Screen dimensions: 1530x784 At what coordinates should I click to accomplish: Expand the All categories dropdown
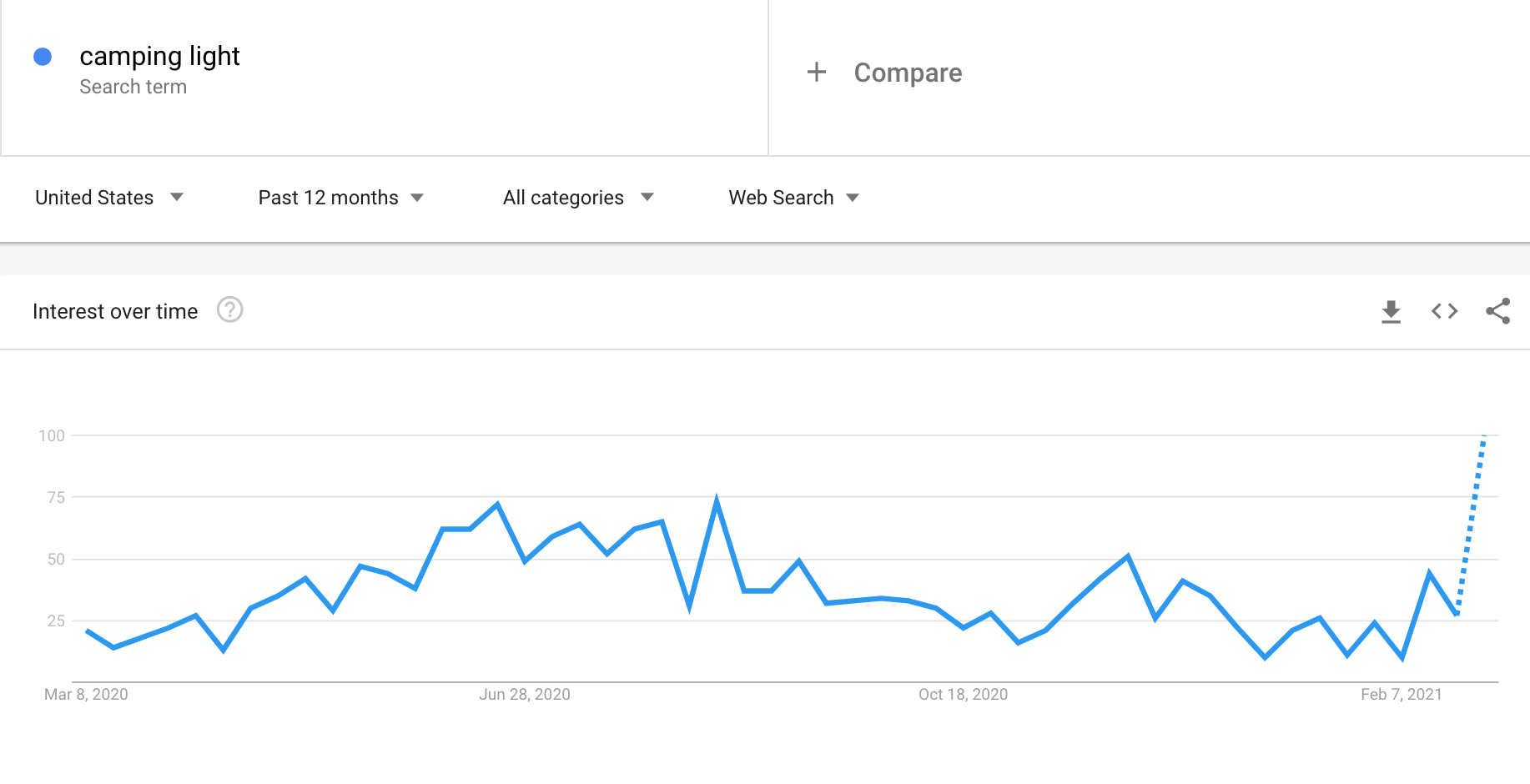[x=577, y=198]
